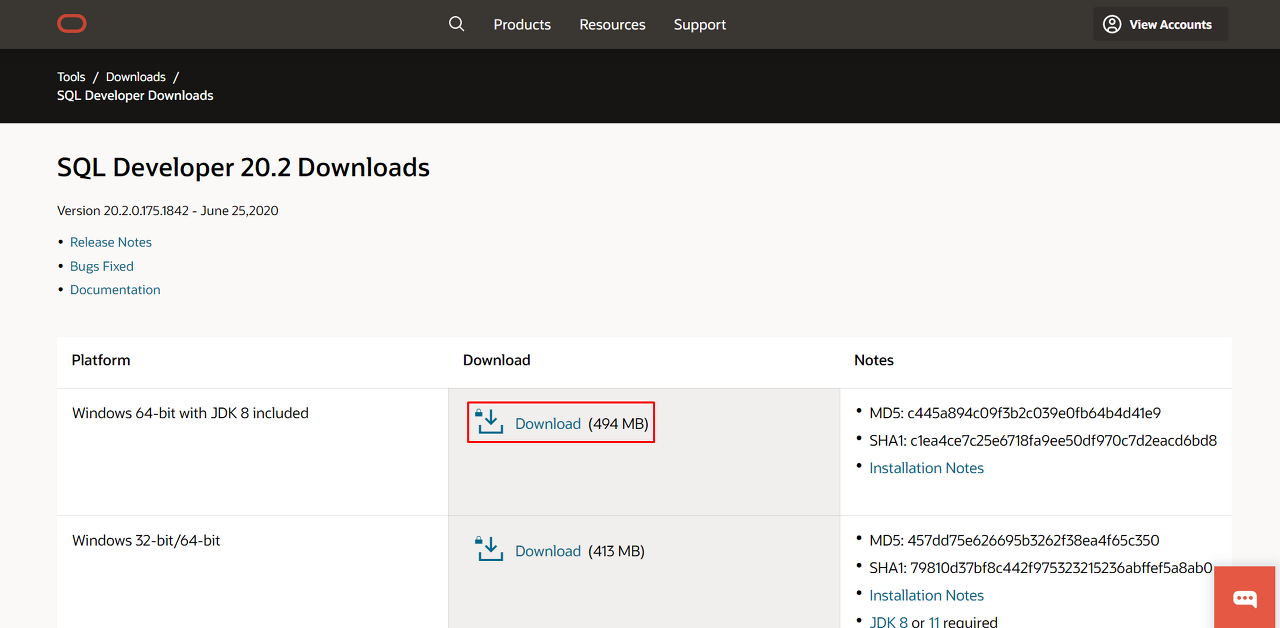
Task: Open the Documentation link
Action: point(115,290)
